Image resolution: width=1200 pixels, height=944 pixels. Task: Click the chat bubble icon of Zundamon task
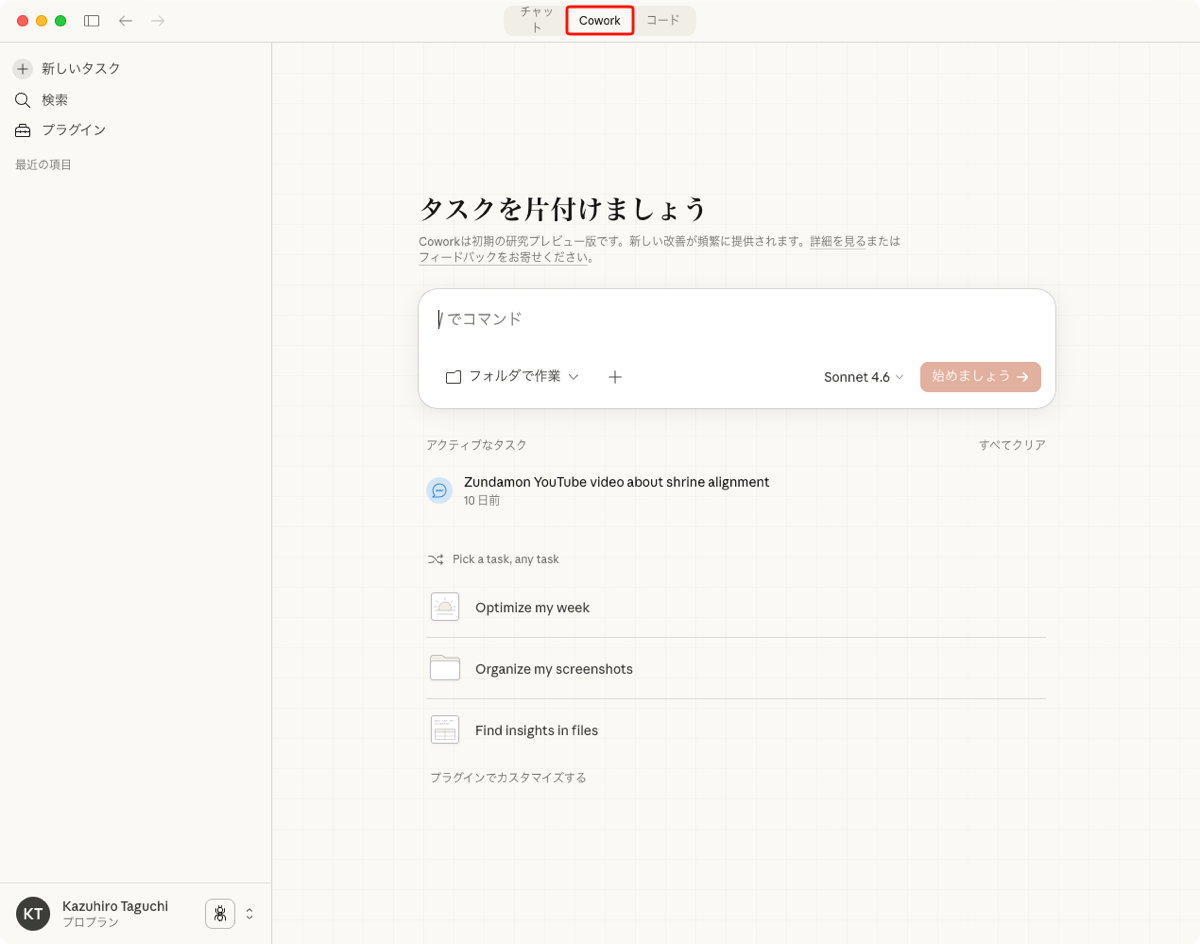click(439, 490)
